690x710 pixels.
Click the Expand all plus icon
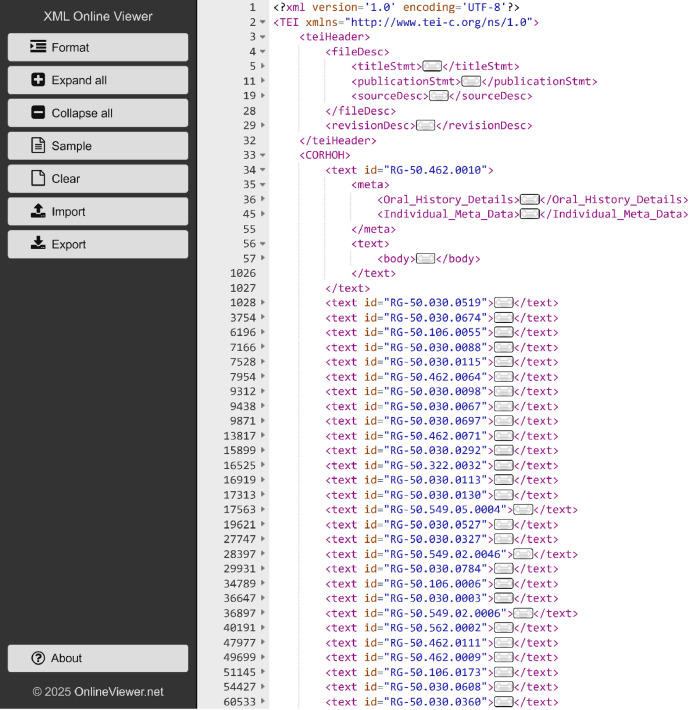tap(38, 80)
